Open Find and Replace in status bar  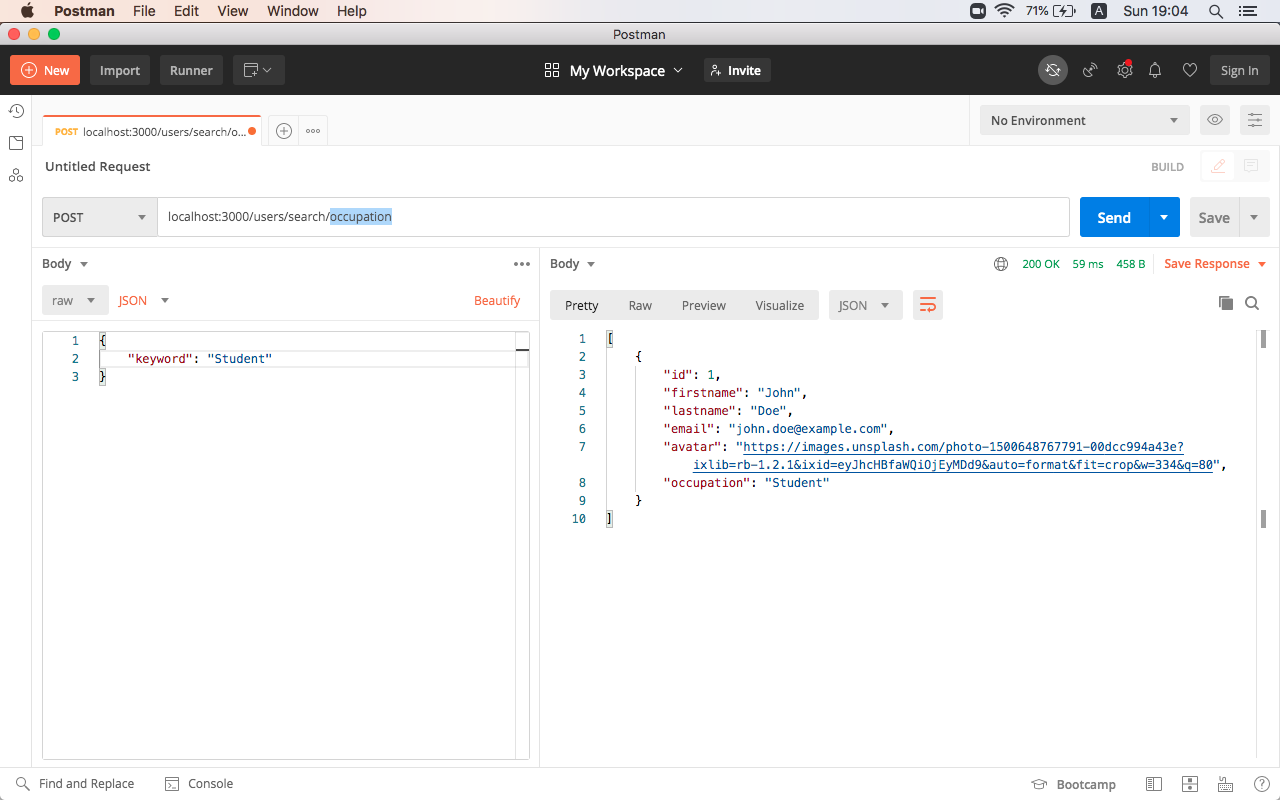[75, 784]
